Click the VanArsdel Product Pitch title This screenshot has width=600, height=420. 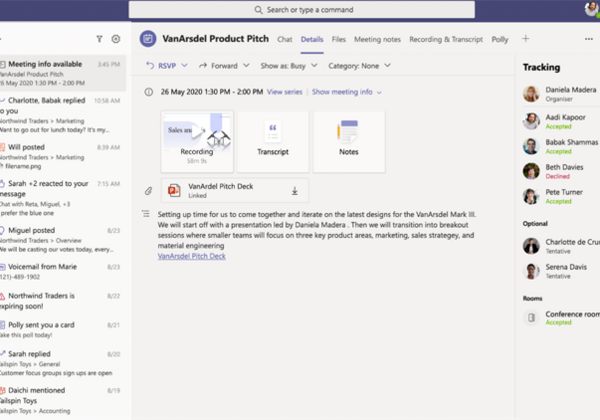click(x=215, y=39)
